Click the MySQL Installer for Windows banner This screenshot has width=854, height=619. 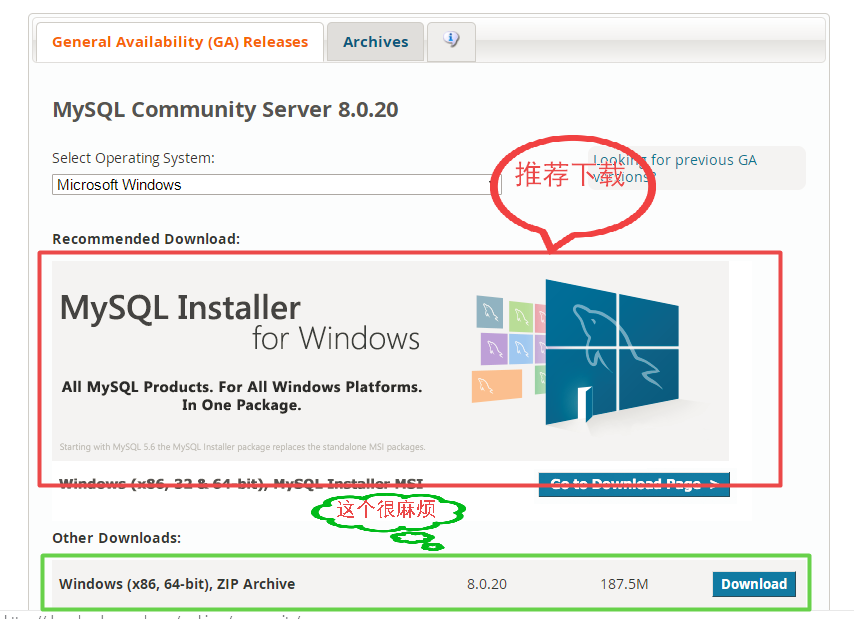click(390, 361)
